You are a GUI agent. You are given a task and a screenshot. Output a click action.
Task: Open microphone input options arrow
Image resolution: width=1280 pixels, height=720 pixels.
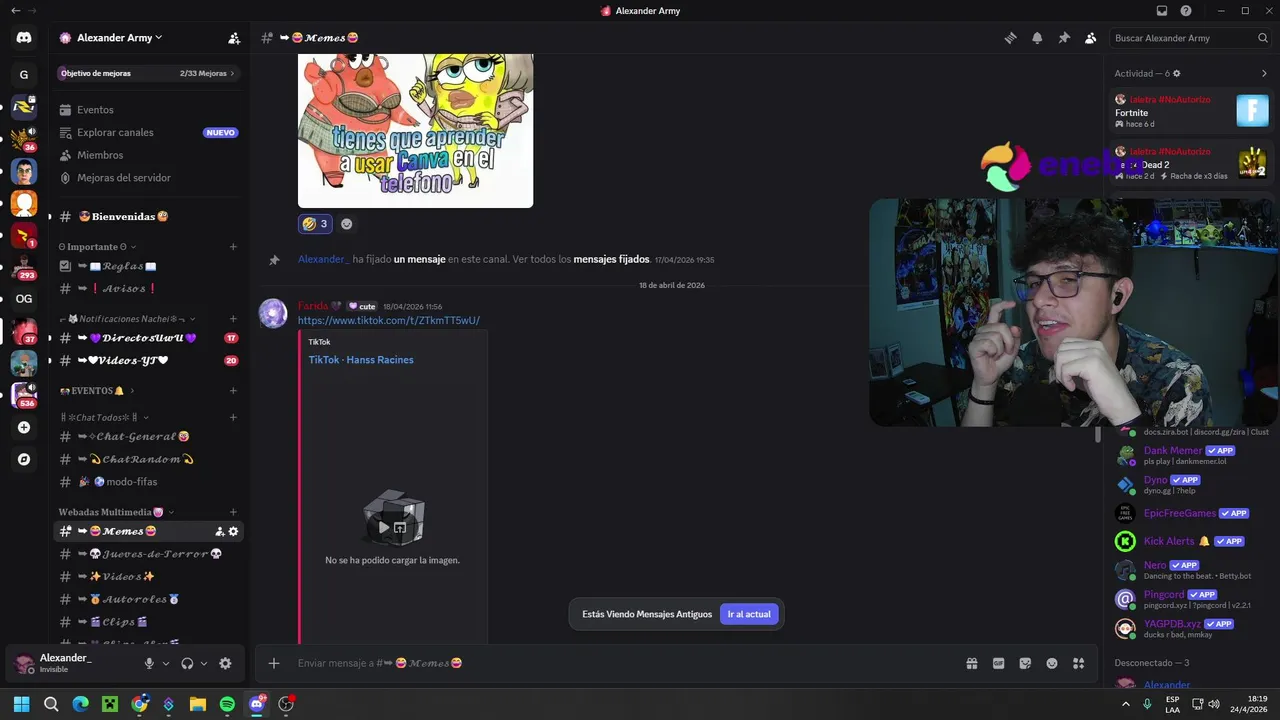point(166,663)
